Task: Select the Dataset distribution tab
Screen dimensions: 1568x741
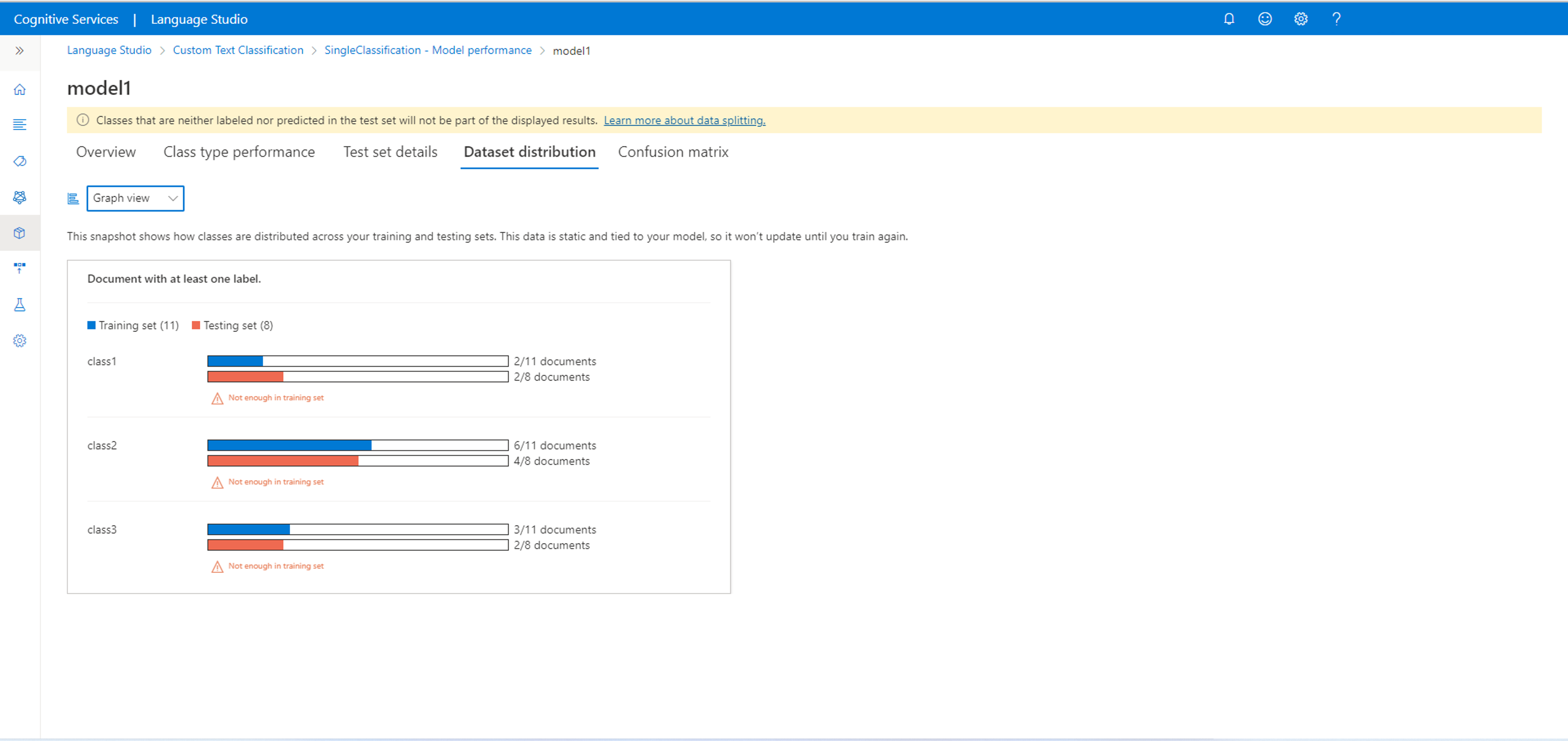Action: click(530, 152)
